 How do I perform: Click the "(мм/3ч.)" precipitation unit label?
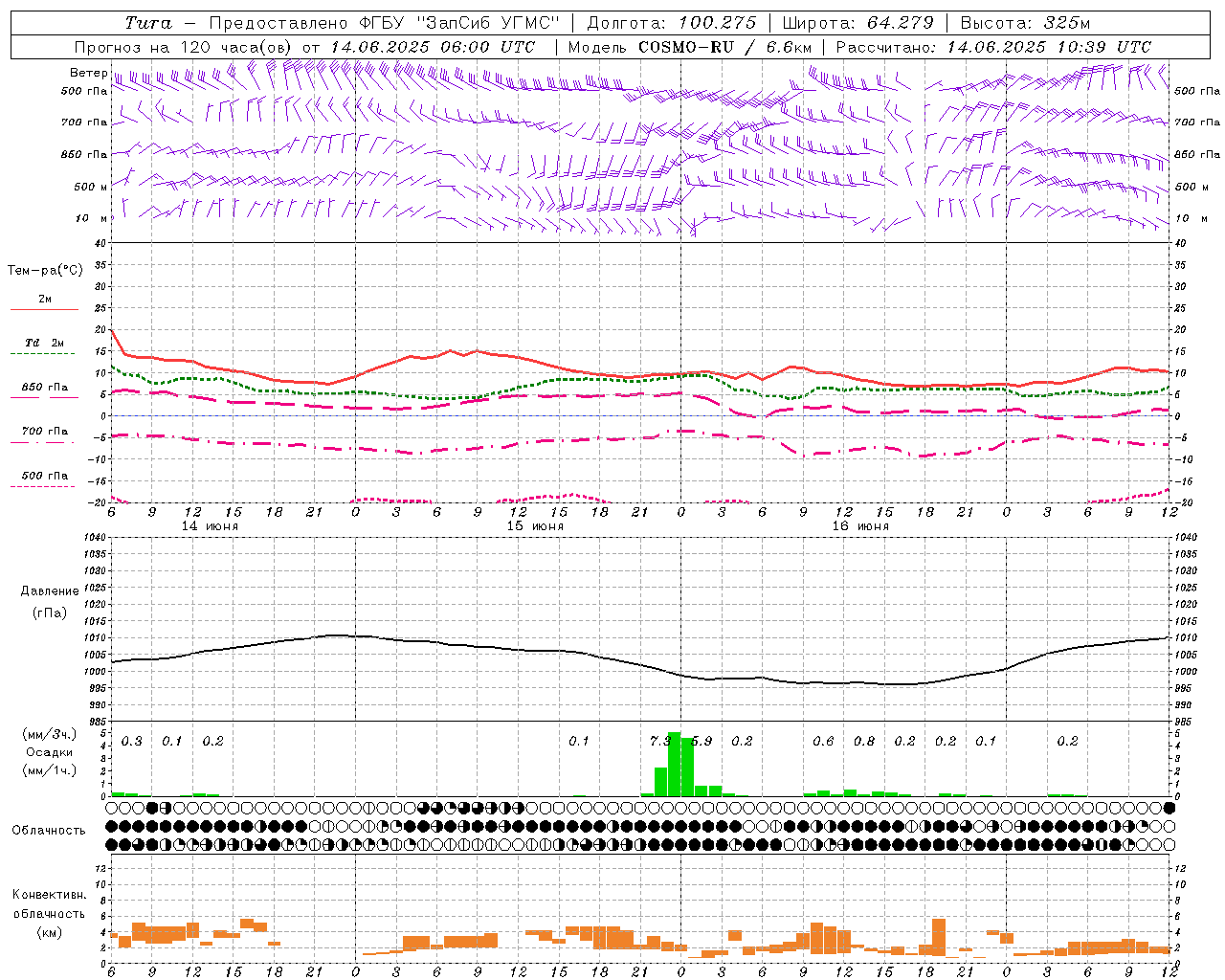pyautogui.click(x=50, y=734)
